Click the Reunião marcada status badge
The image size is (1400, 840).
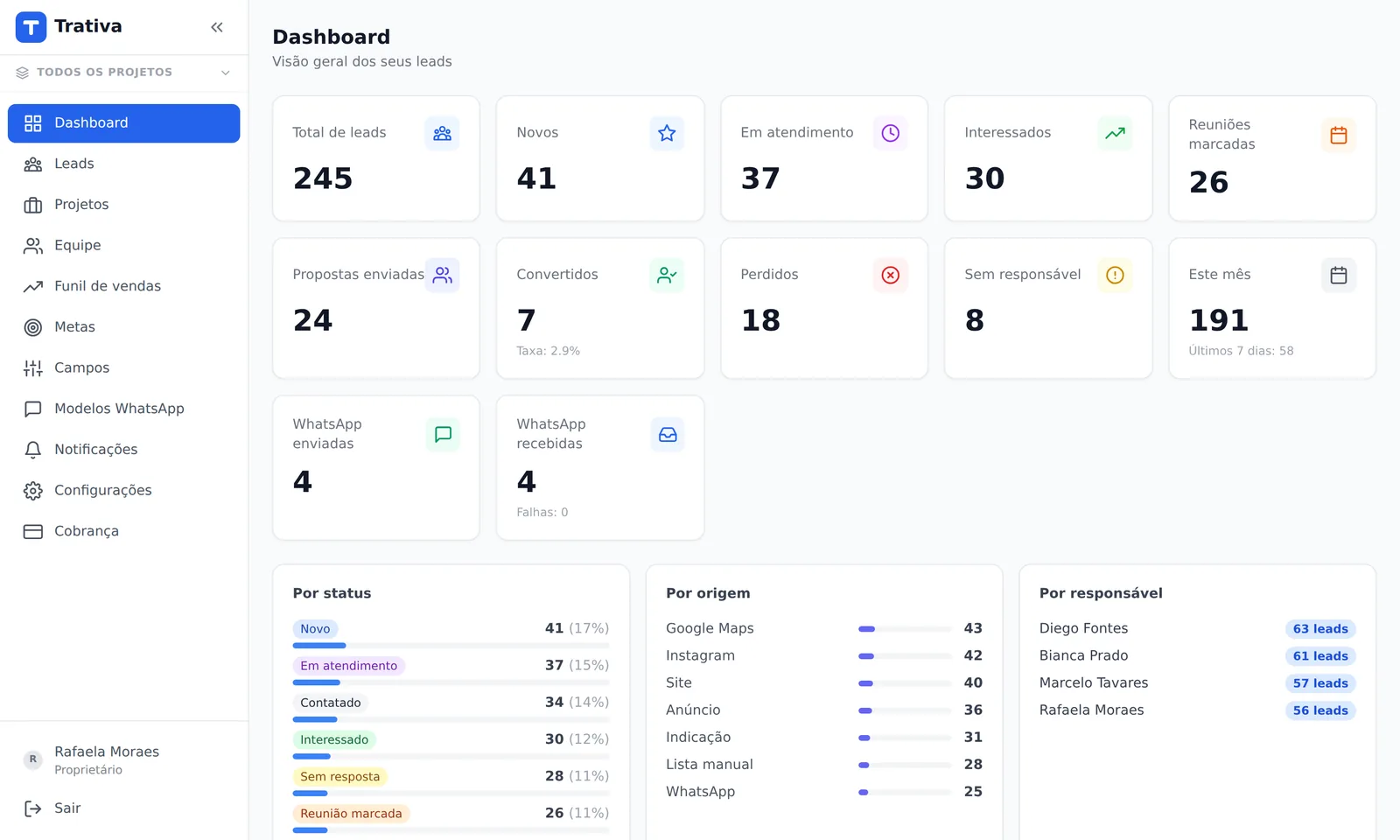351,814
